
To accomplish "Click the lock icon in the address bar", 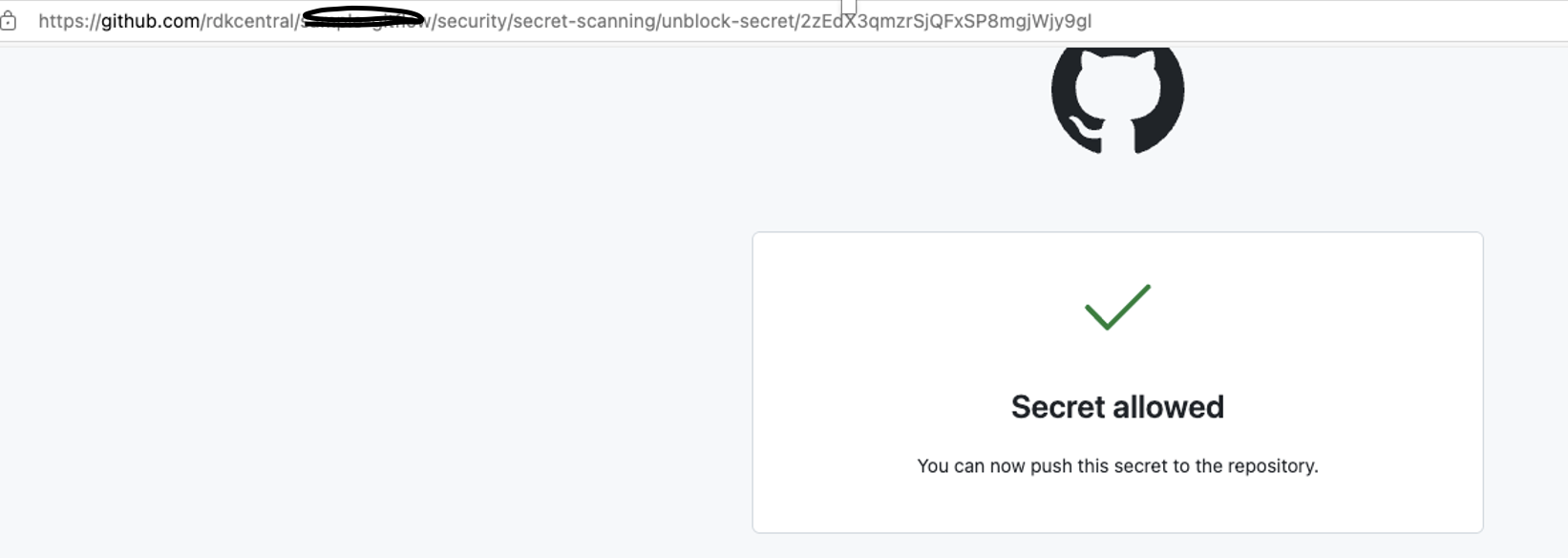I will pyautogui.click(x=8, y=21).
